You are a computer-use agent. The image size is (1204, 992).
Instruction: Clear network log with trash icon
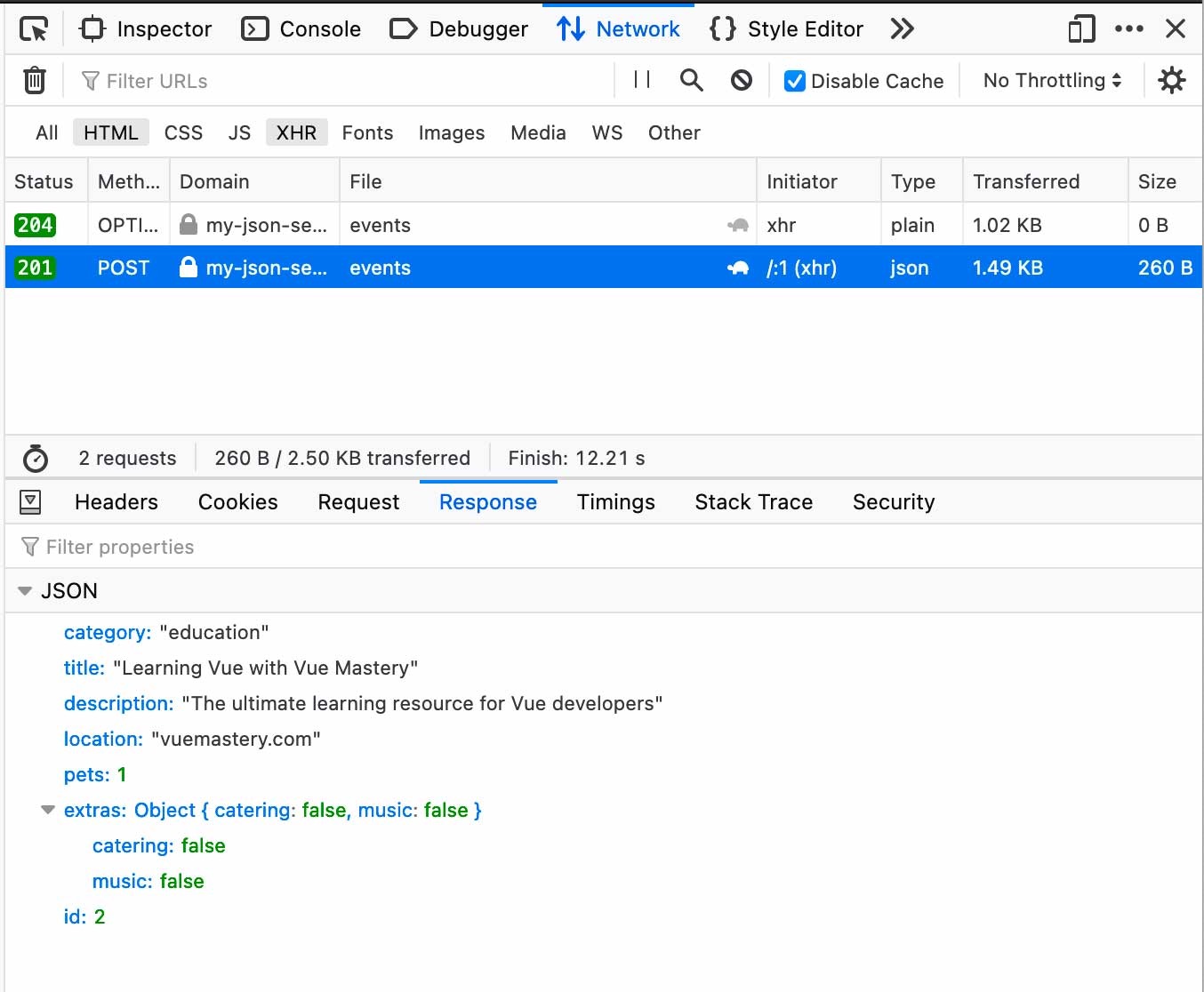pos(34,81)
